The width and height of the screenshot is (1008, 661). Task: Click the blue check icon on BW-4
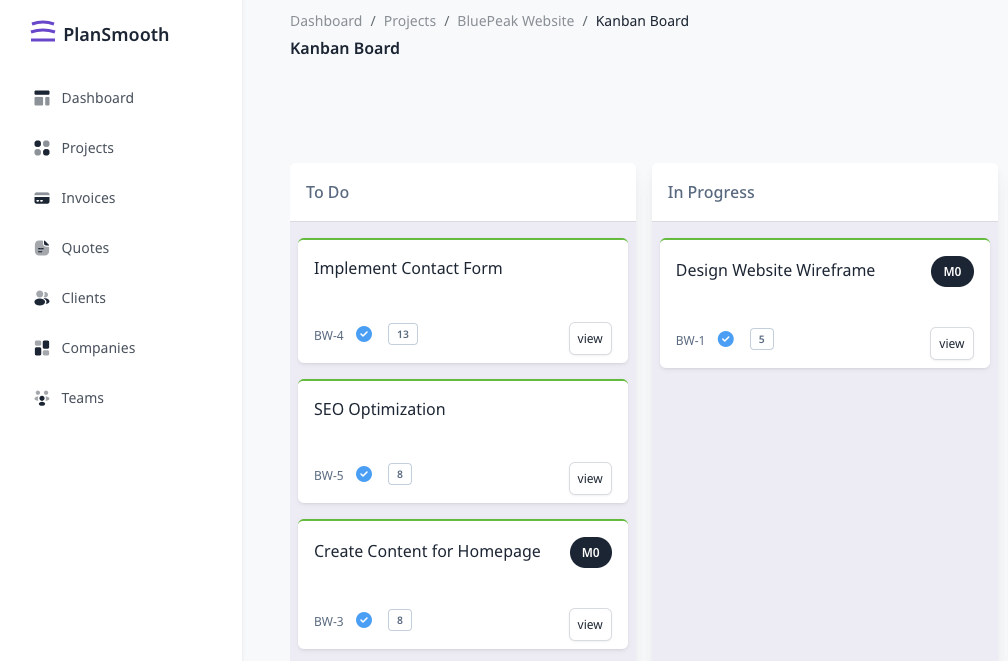coord(364,334)
